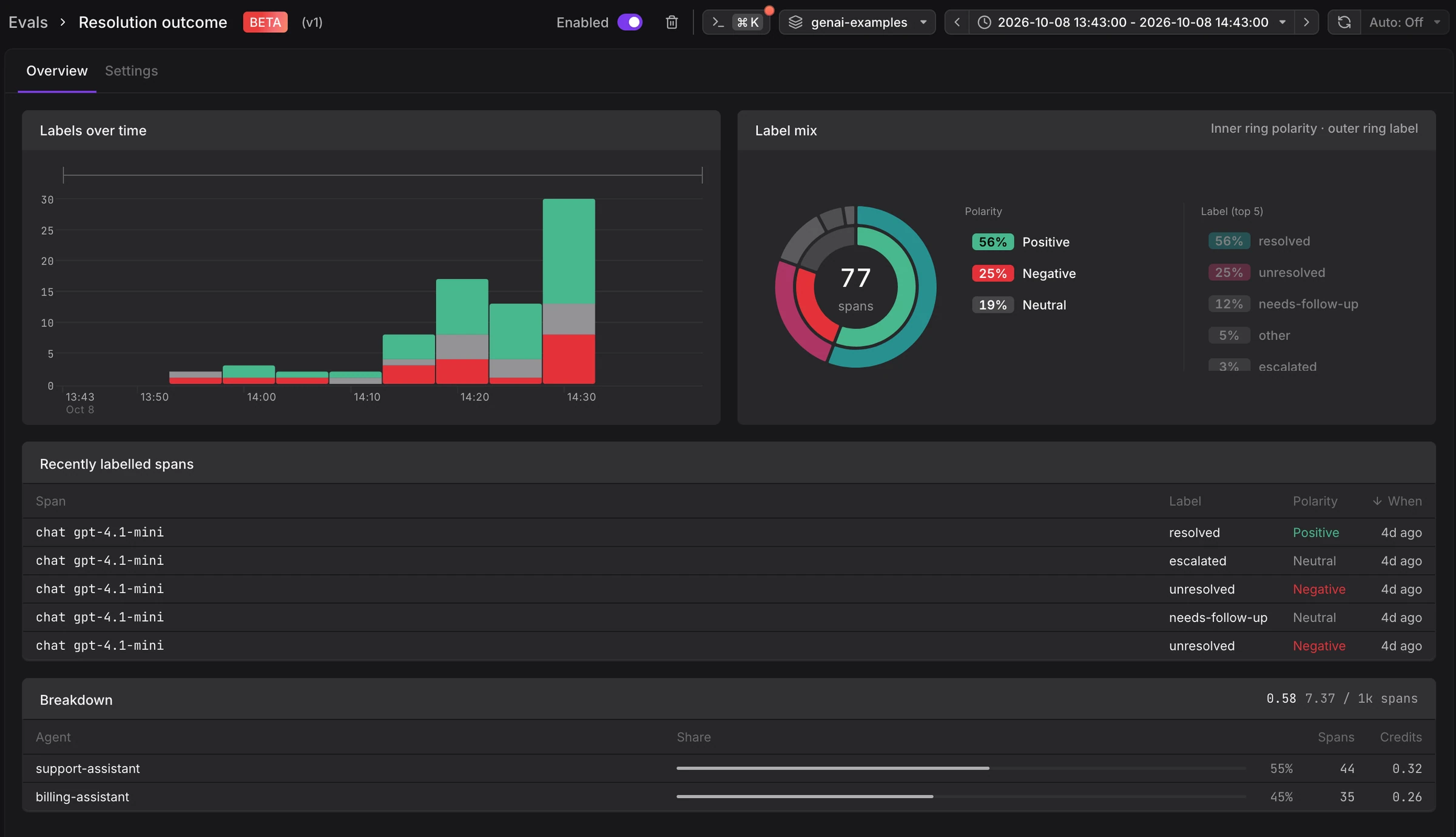The width and height of the screenshot is (1456, 837).
Task: Click the Span column header
Action: click(50, 501)
